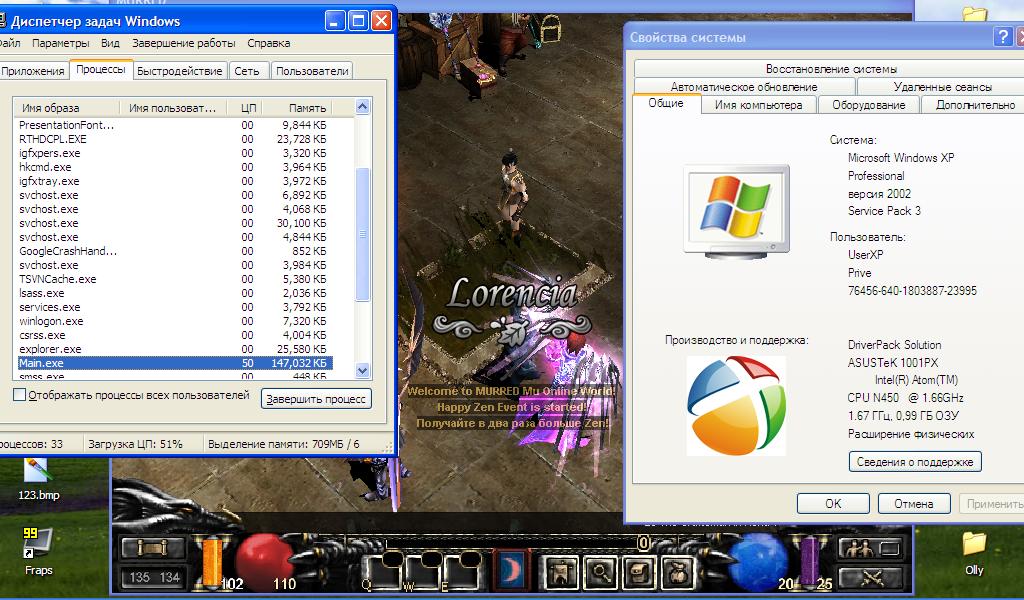The width and height of the screenshot is (1024, 600).
Task: Switch to the Приложения tab
Action: pos(33,71)
